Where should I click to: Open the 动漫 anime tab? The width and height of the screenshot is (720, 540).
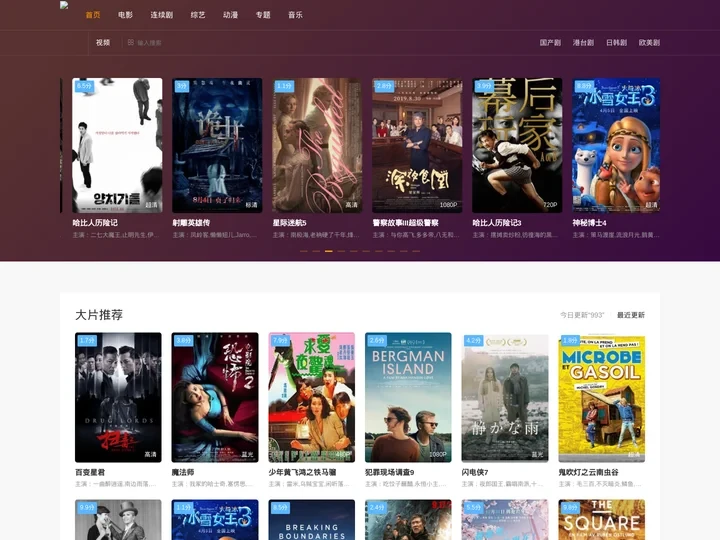tap(231, 15)
